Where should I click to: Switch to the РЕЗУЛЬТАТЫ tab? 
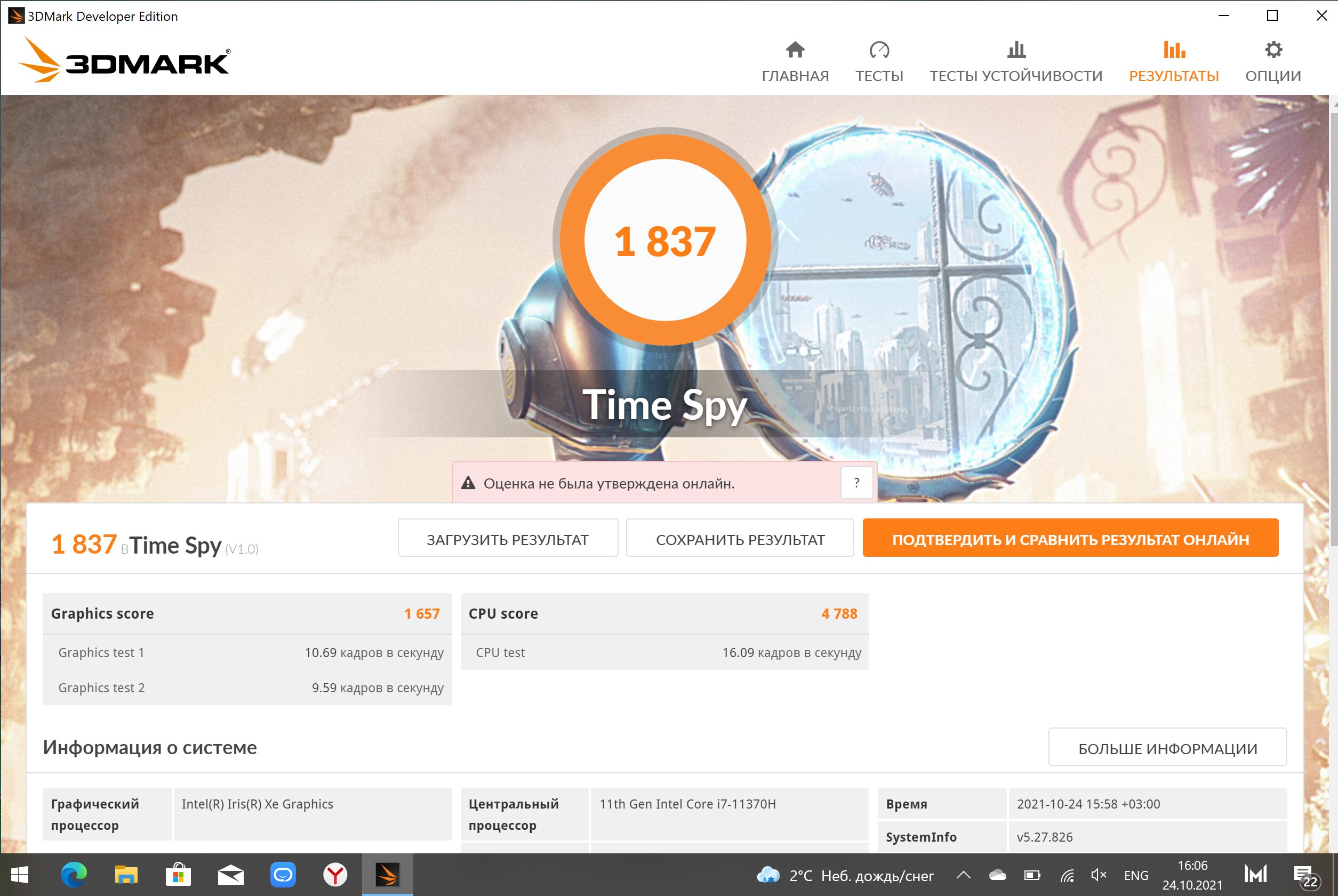[x=1173, y=62]
